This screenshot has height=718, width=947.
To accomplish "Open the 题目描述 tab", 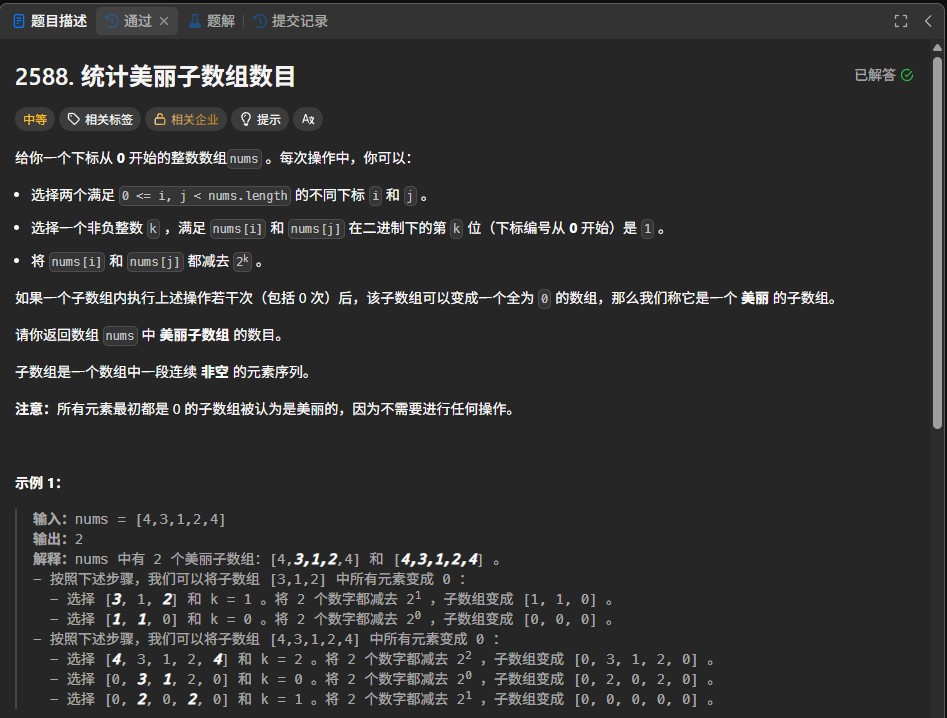I will click(50, 21).
